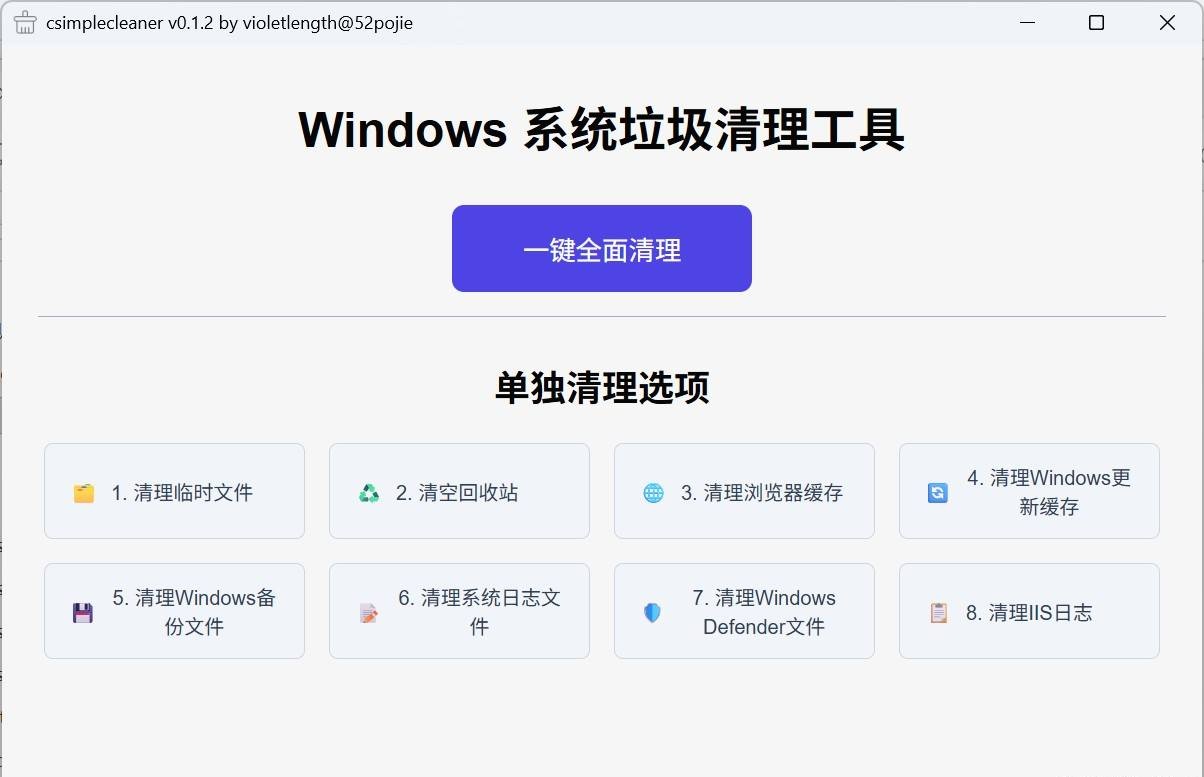Click the csimplecleaner app icon in title bar
Viewport: 1204px width, 777px height.
(25, 22)
